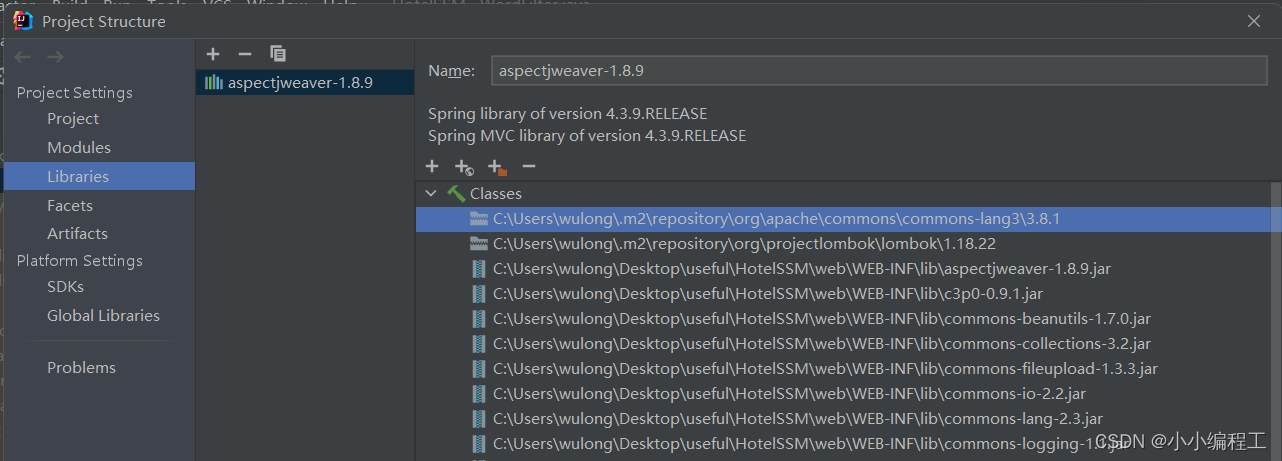
Task: Click the Spring MVC library version text
Action: pyautogui.click(x=587, y=135)
